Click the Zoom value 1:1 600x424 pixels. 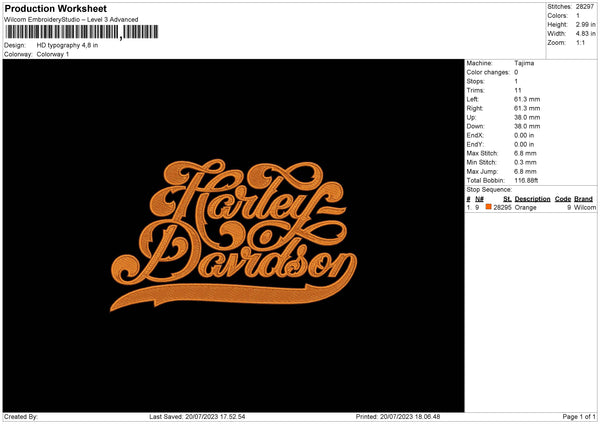click(580, 43)
